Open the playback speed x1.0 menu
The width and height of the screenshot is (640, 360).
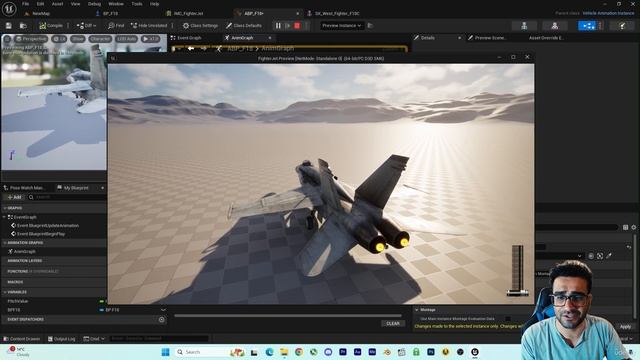pos(151,39)
